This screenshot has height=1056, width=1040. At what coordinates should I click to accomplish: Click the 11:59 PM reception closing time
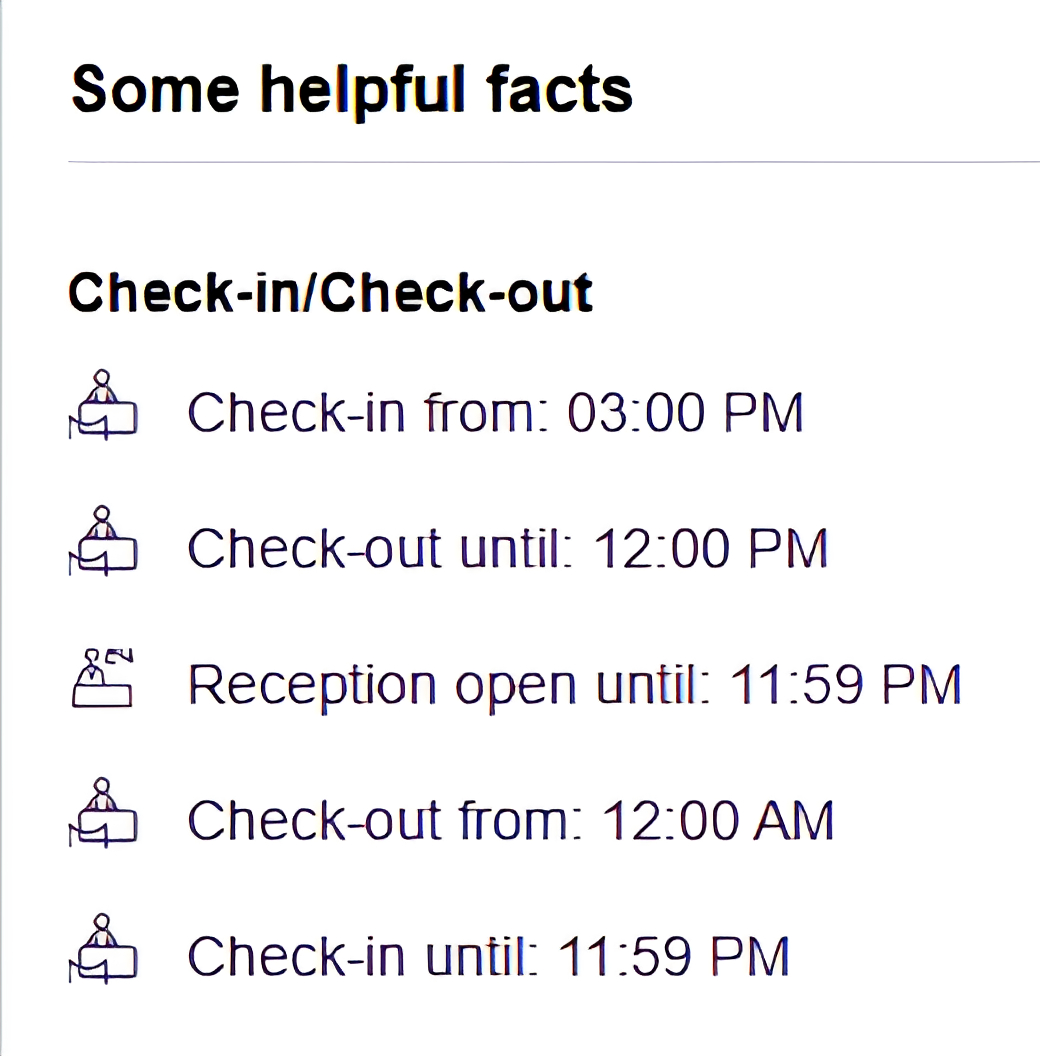(845, 684)
